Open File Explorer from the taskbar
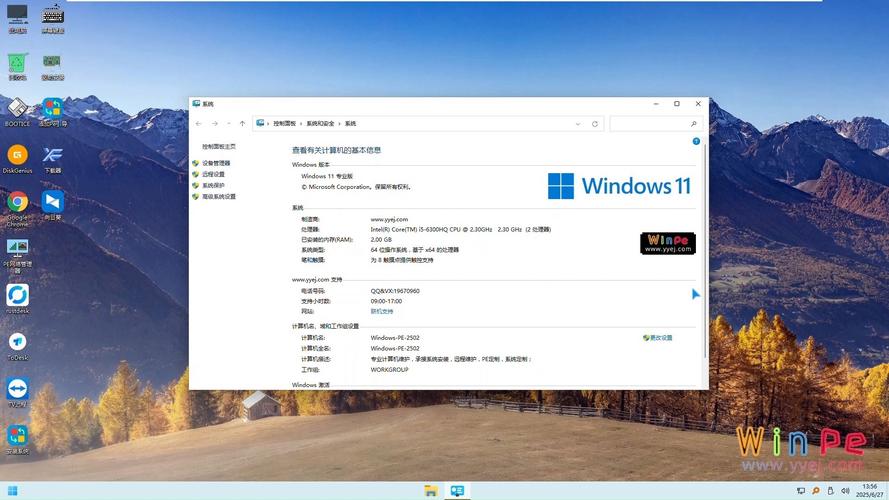 coord(431,490)
